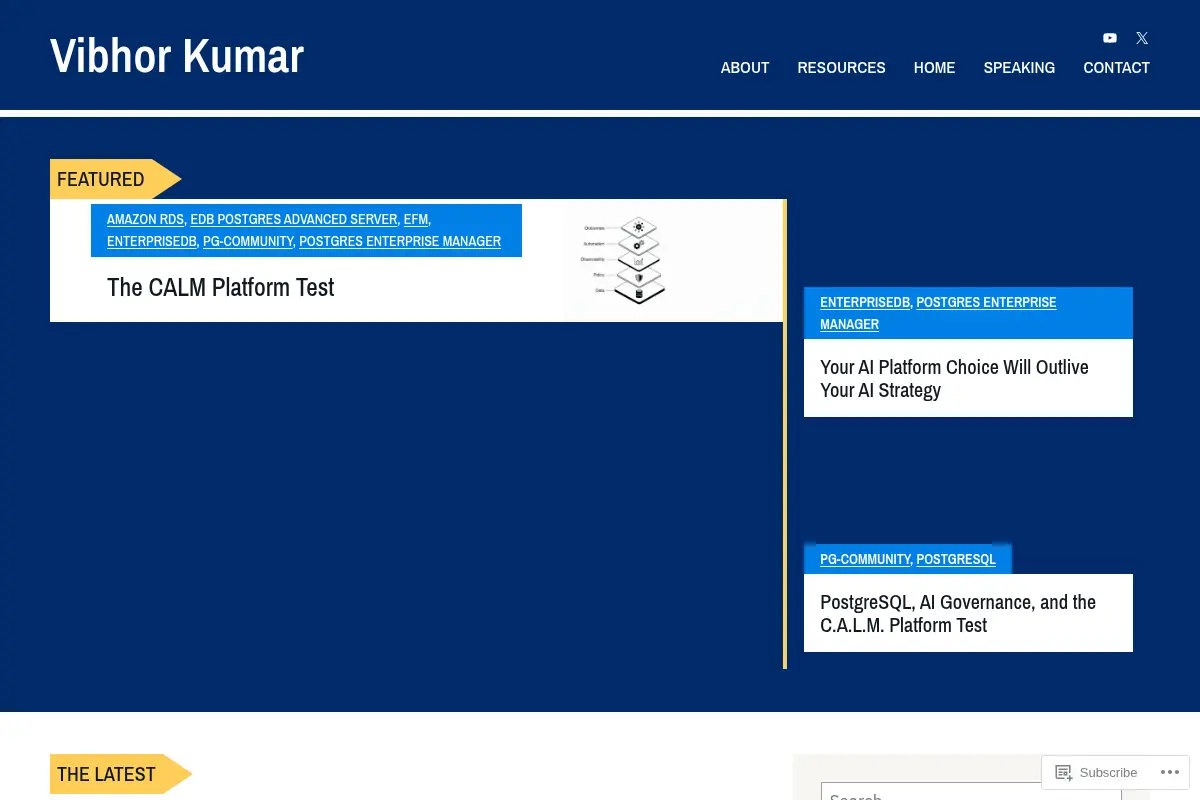Open PG-Community category on AI Governance post

(865, 559)
